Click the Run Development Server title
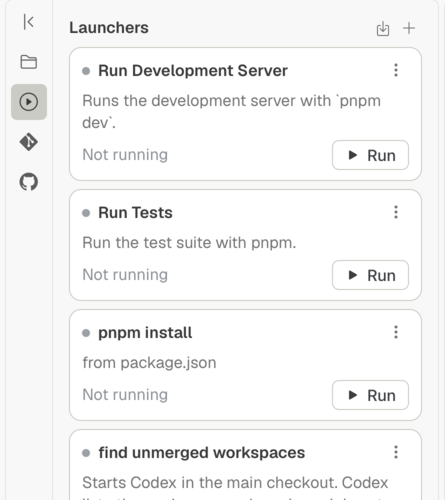Screen dimensions: 445x500 [193, 71]
